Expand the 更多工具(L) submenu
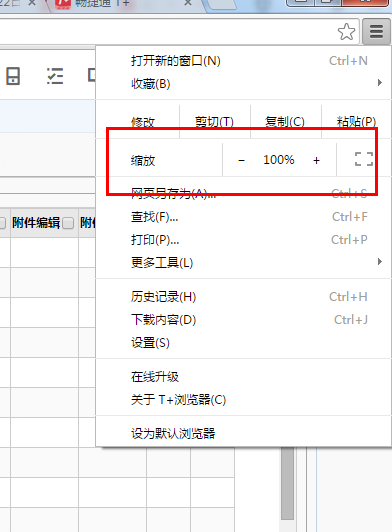The height and width of the screenshot is (532, 392). [x=243, y=263]
